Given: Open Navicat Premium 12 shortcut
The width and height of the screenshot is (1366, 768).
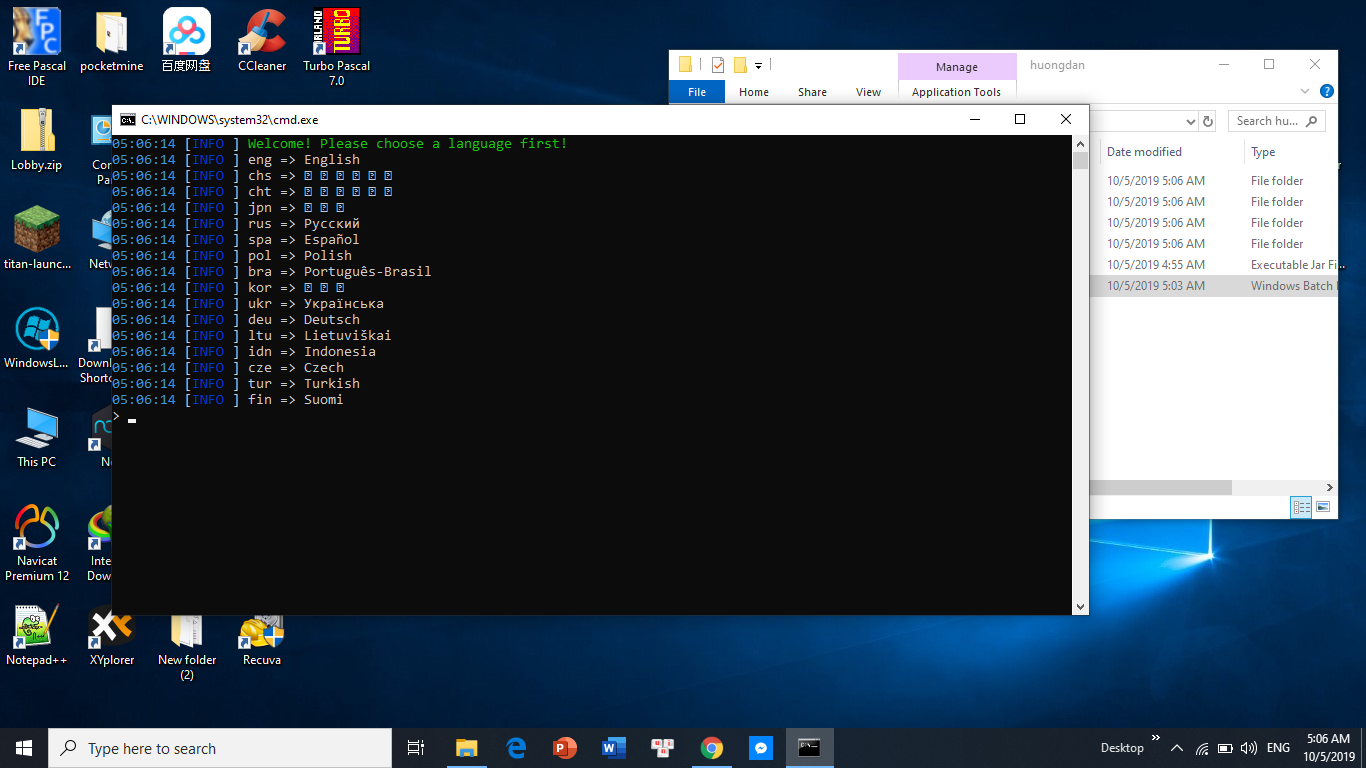Looking at the screenshot, I should click(37, 528).
